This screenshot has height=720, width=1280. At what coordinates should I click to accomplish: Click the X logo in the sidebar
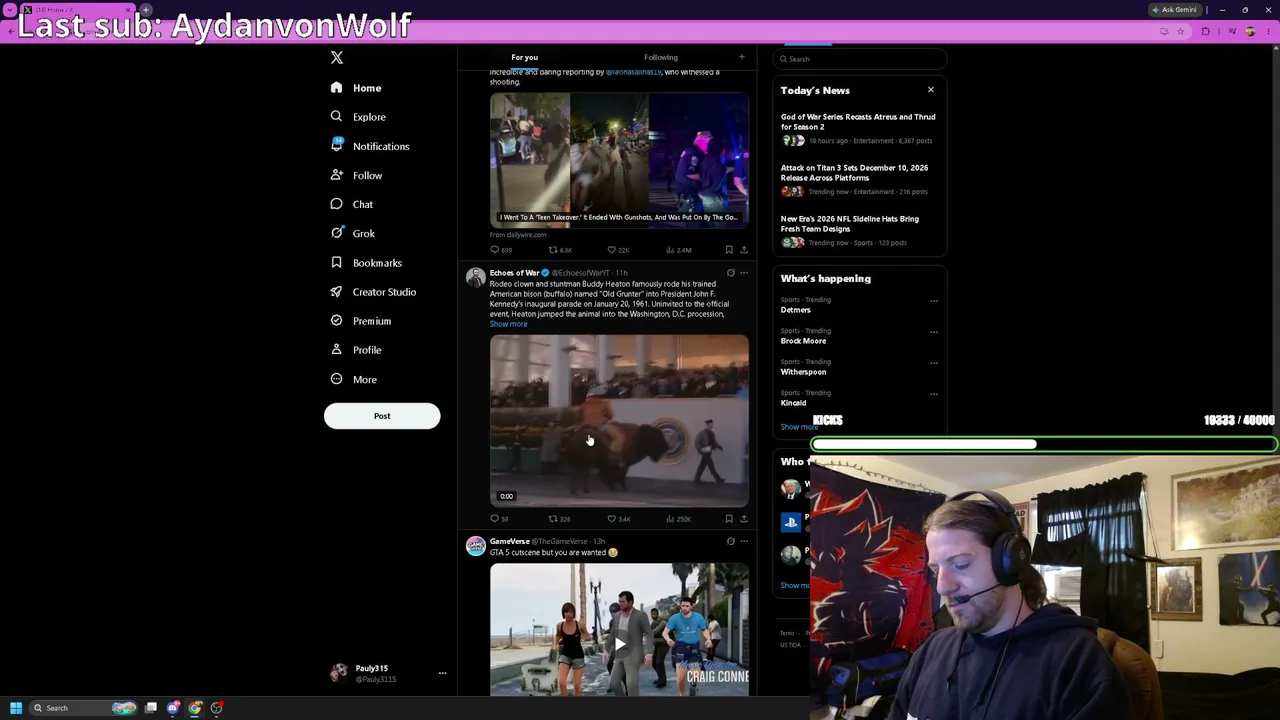point(337,58)
